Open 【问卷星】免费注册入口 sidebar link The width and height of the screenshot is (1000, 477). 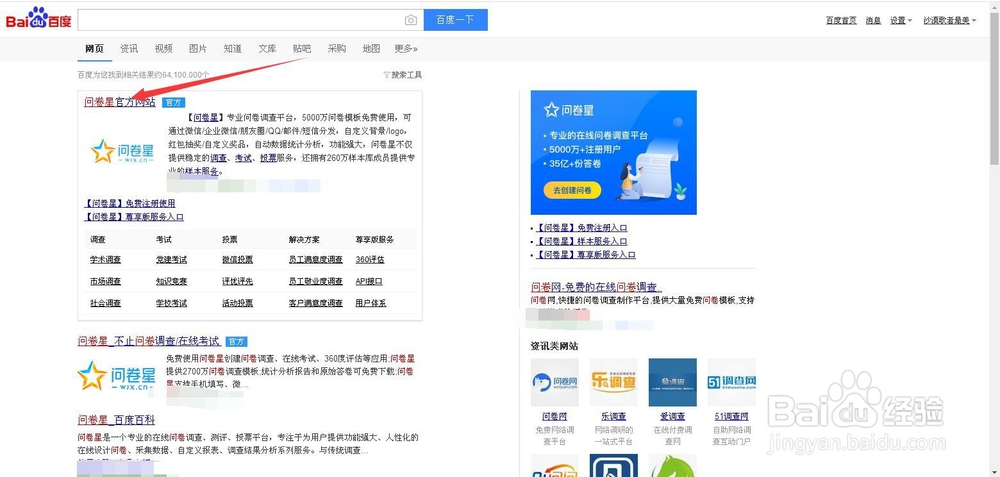[581, 228]
